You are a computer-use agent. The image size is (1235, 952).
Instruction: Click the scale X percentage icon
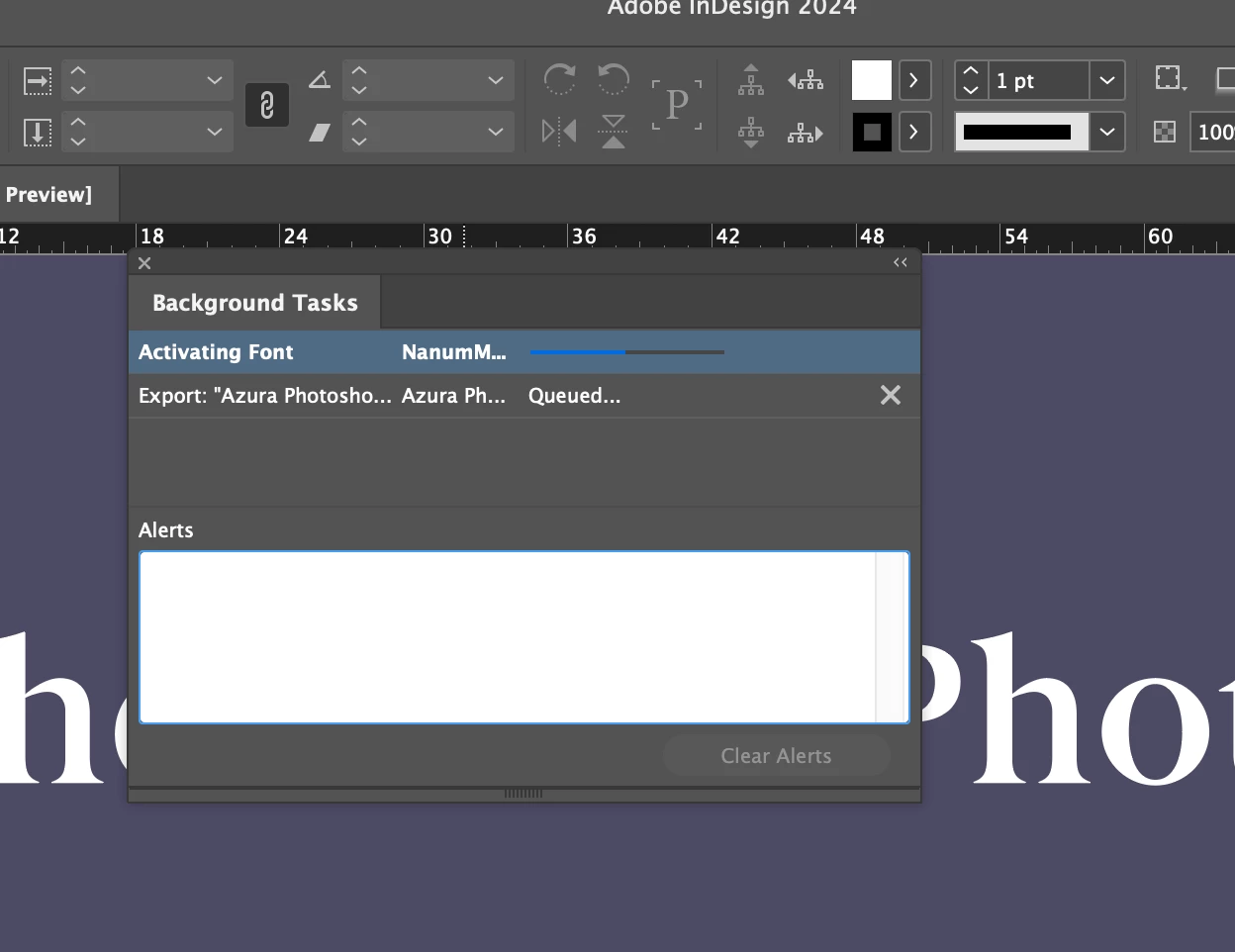point(38,81)
